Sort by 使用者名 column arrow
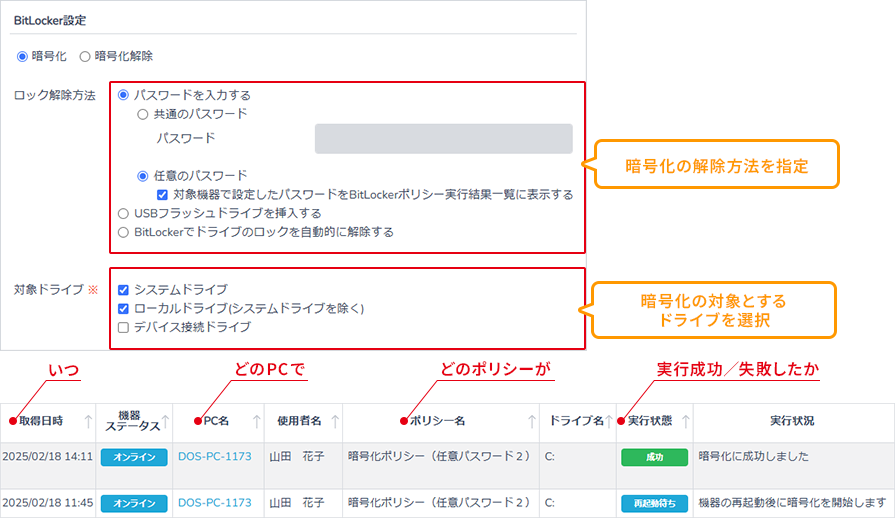This screenshot has width=895, height=518. 335,422
